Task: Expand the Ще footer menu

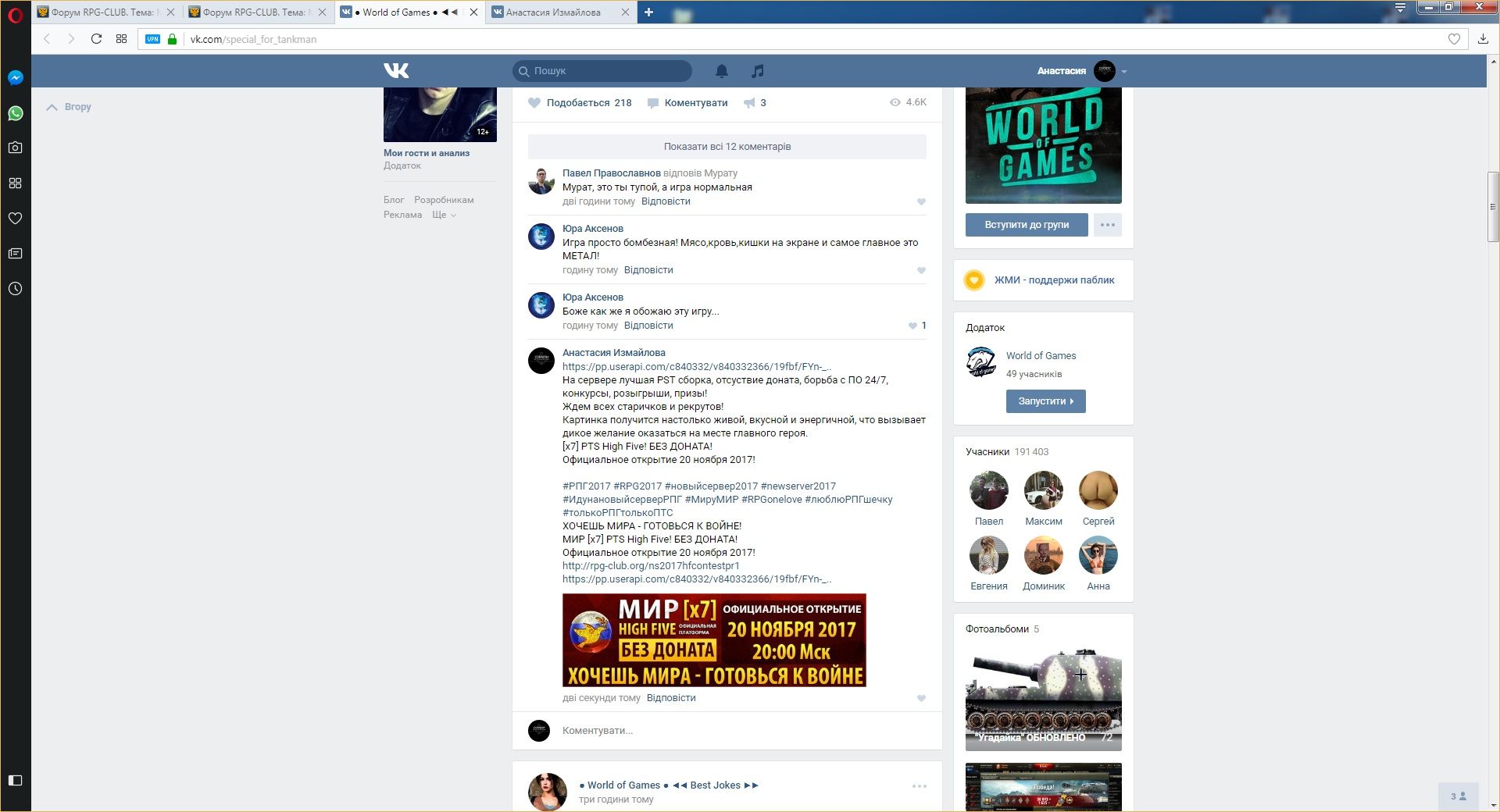Action: coord(444,215)
